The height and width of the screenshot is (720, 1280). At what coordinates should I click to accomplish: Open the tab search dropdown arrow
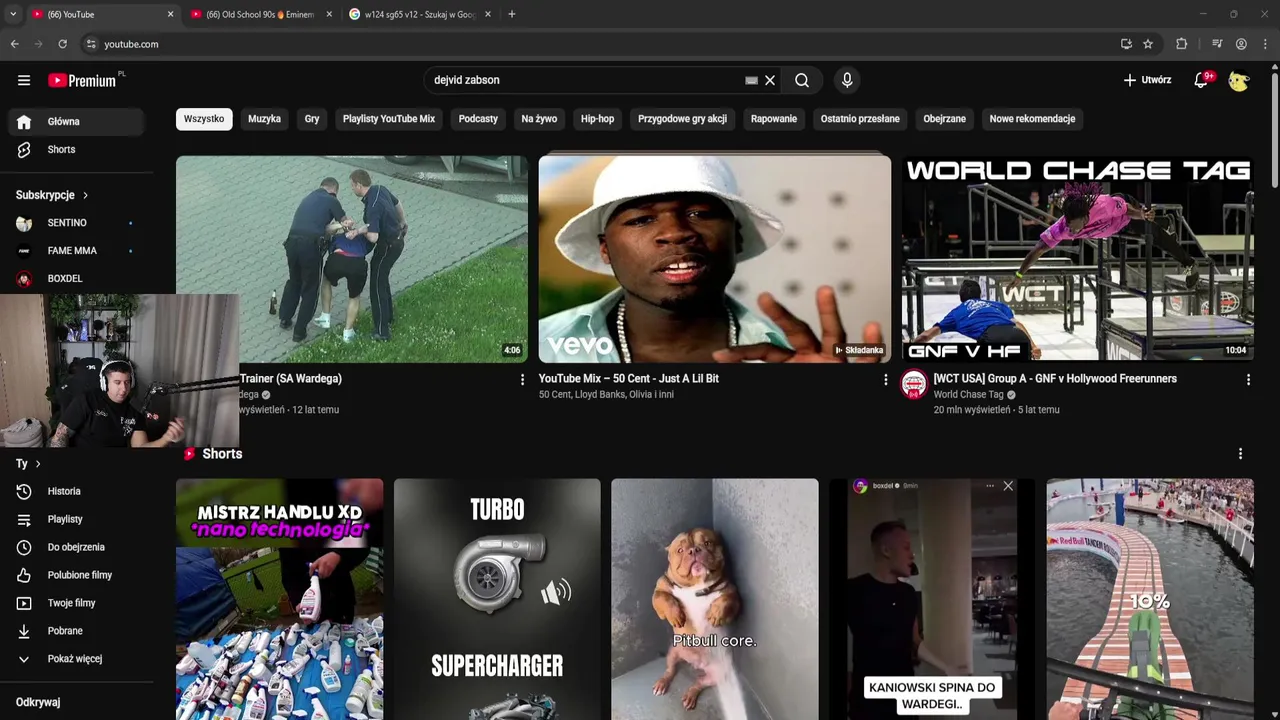[12, 14]
